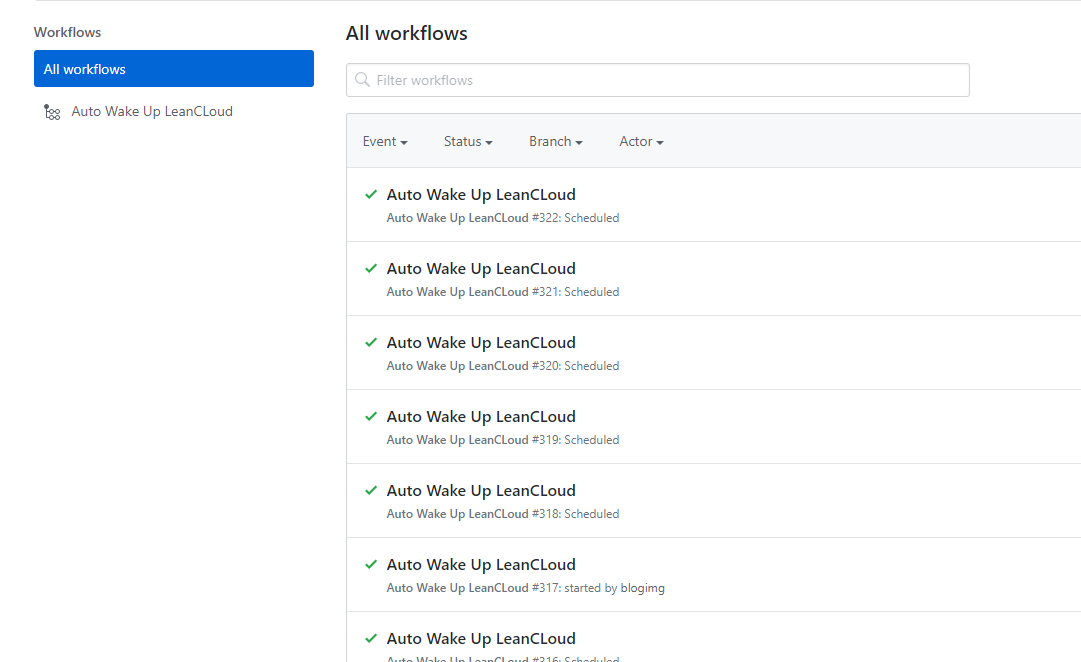Click success checkmark for run #317
1081x662 pixels.
tap(371, 564)
